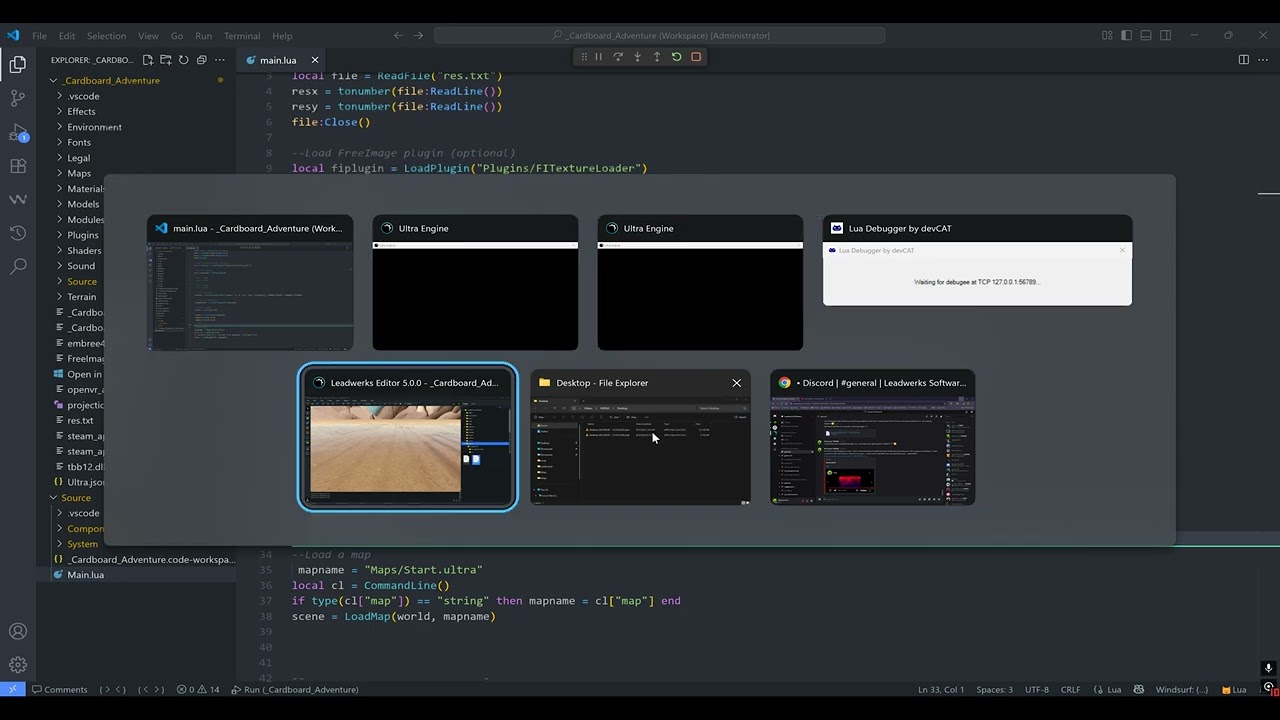
Task: Pause the debug session
Action: click(598, 57)
